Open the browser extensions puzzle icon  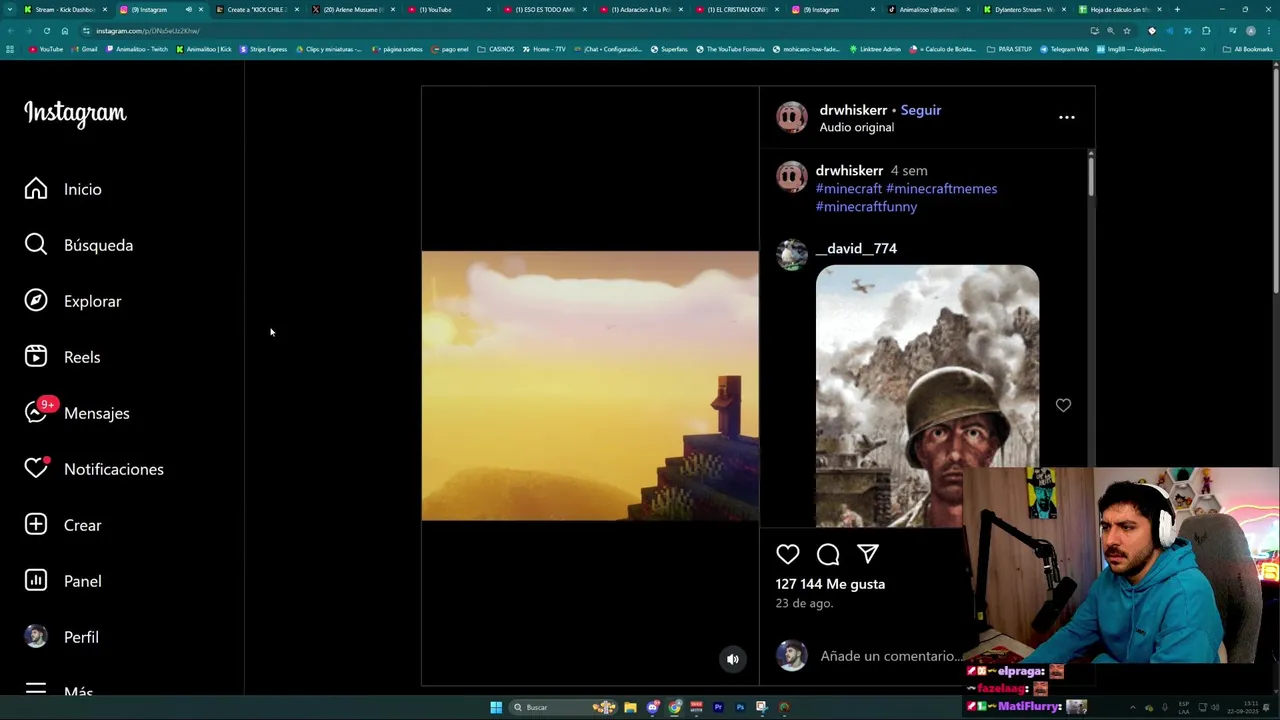point(1206,31)
